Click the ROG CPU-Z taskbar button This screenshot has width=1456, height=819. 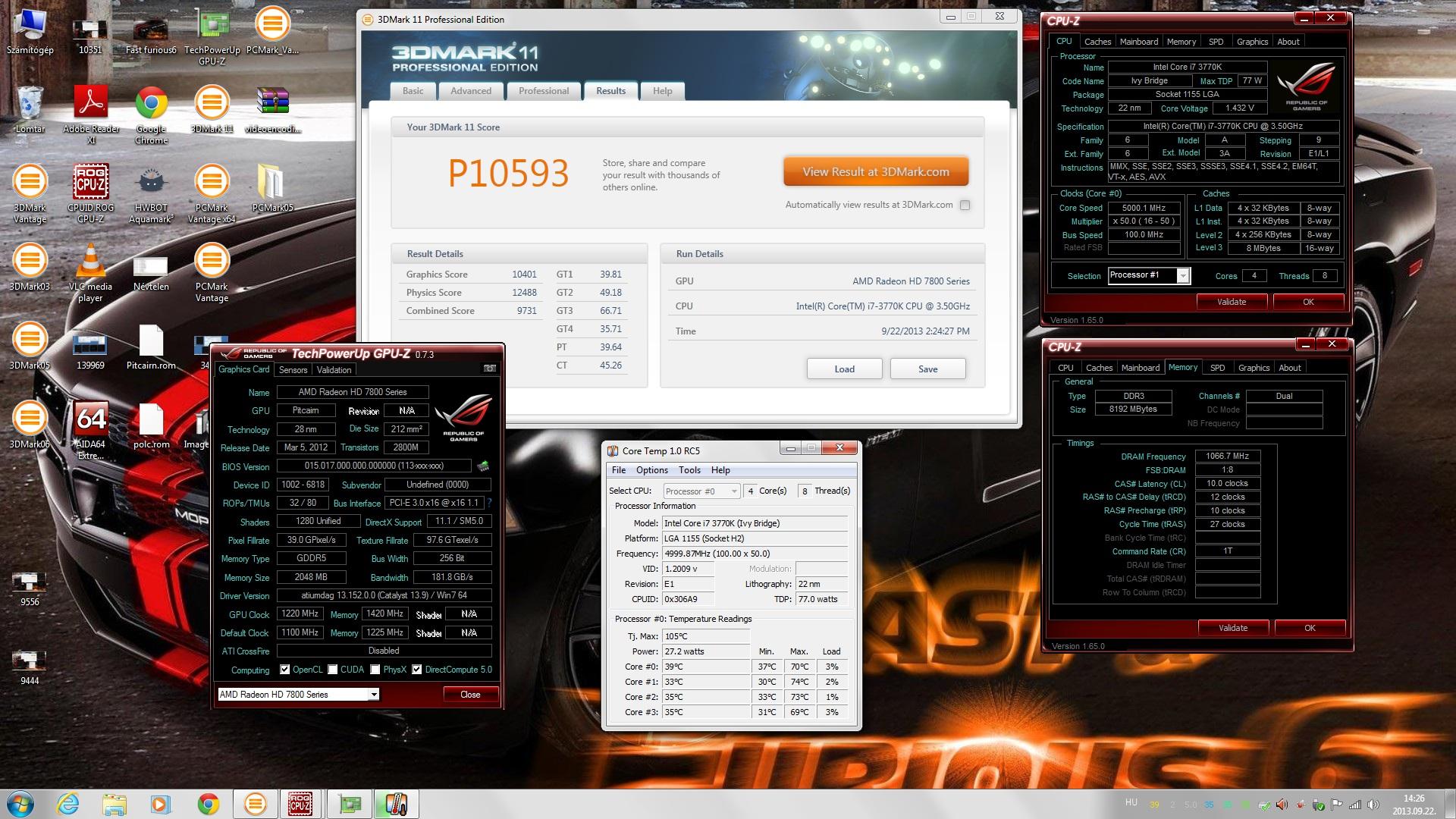tap(301, 804)
